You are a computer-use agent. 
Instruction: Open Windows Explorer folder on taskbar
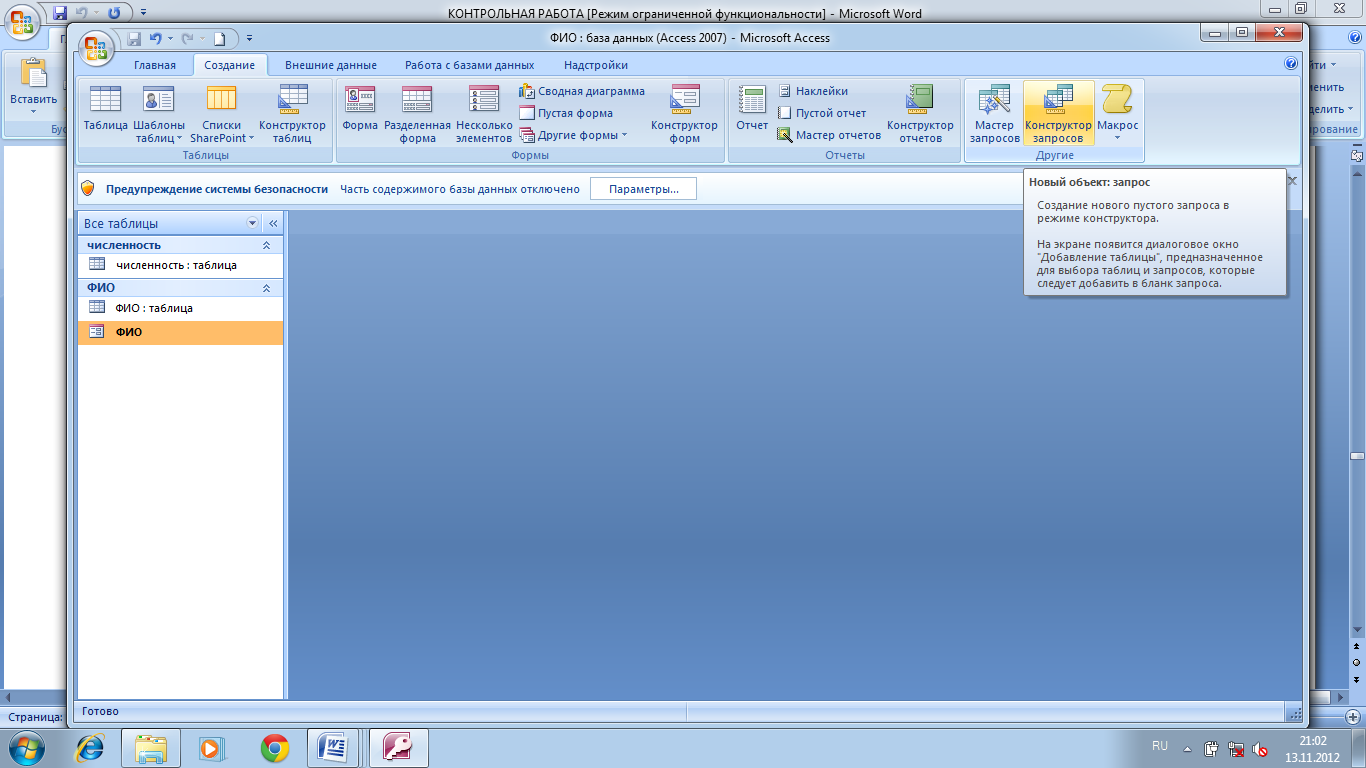coord(151,747)
